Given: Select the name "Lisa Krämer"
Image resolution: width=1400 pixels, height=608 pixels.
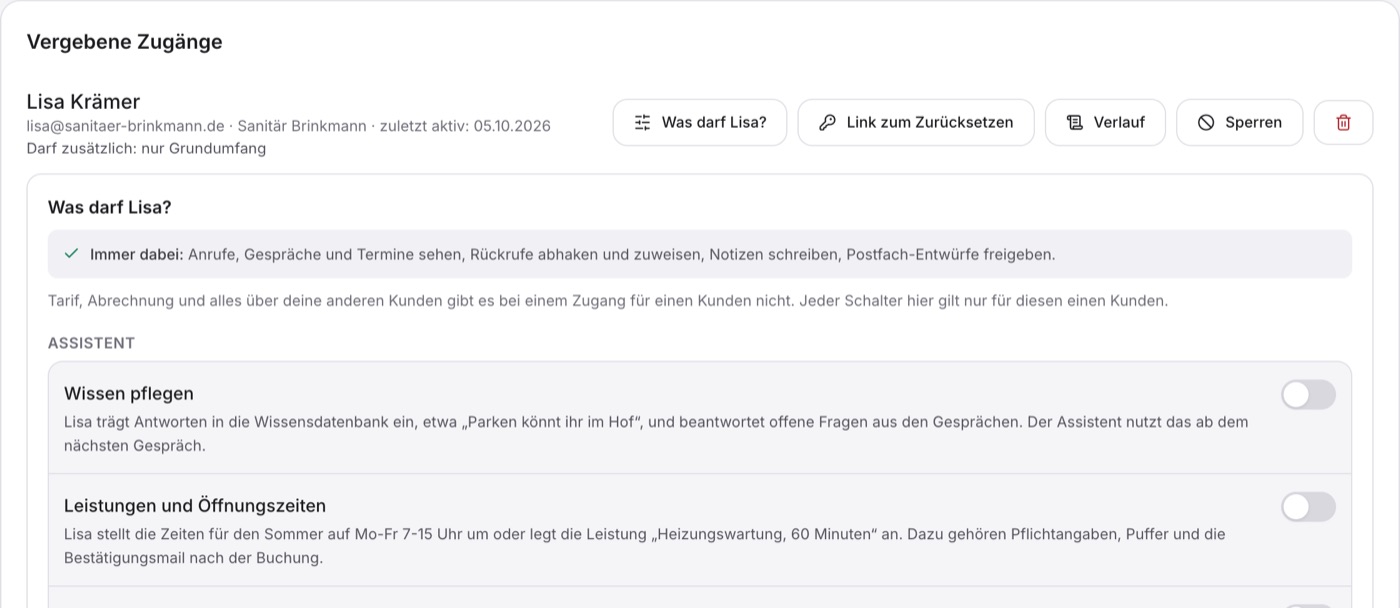Looking at the screenshot, I should [83, 101].
